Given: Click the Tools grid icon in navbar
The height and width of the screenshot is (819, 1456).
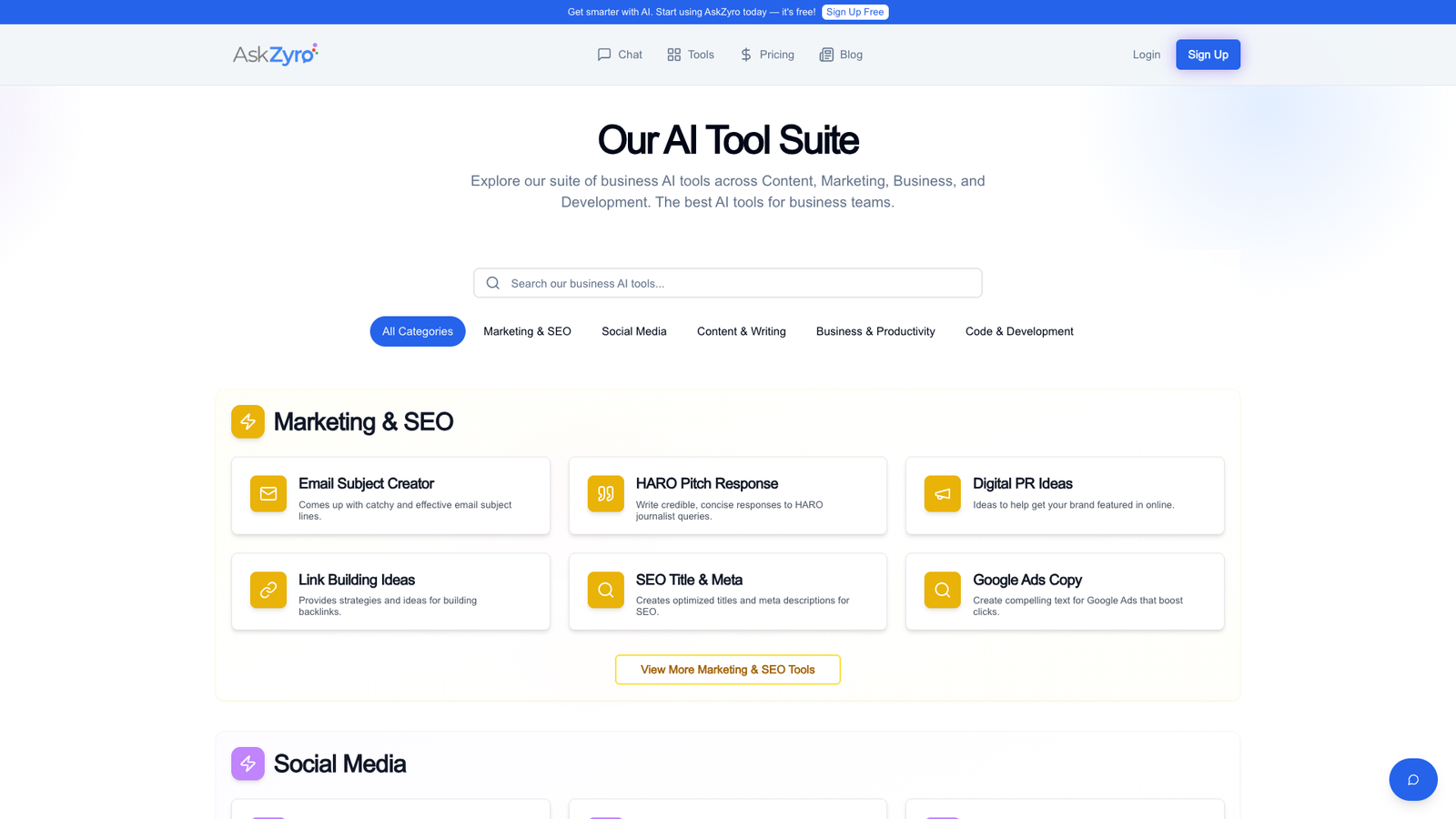Looking at the screenshot, I should (x=673, y=55).
